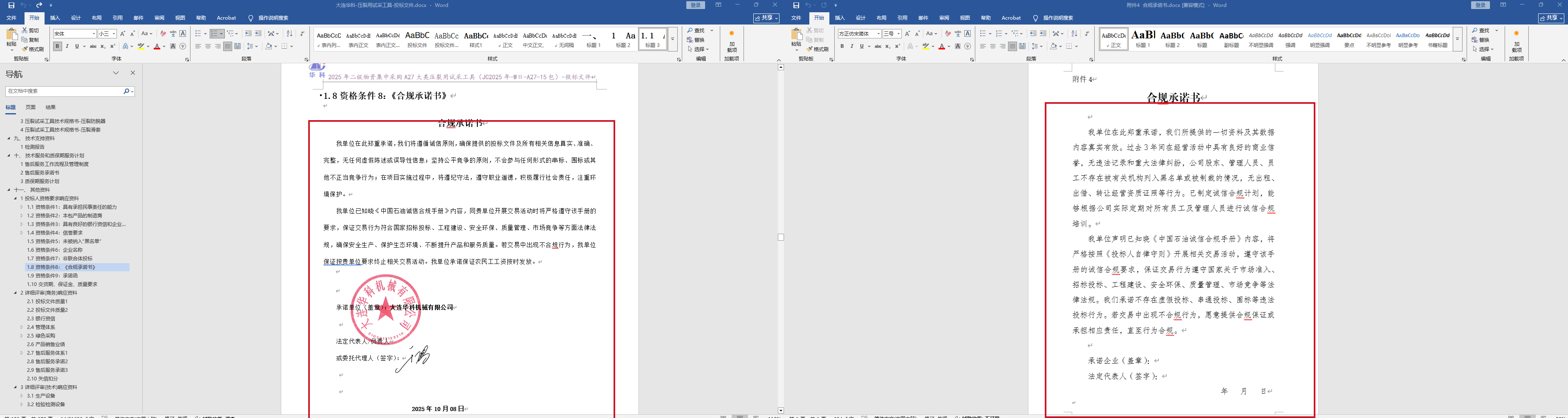This screenshot has width=1568, height=418.
Task: Toggle Justify alignment in left Word window
Action: point(228,46)
